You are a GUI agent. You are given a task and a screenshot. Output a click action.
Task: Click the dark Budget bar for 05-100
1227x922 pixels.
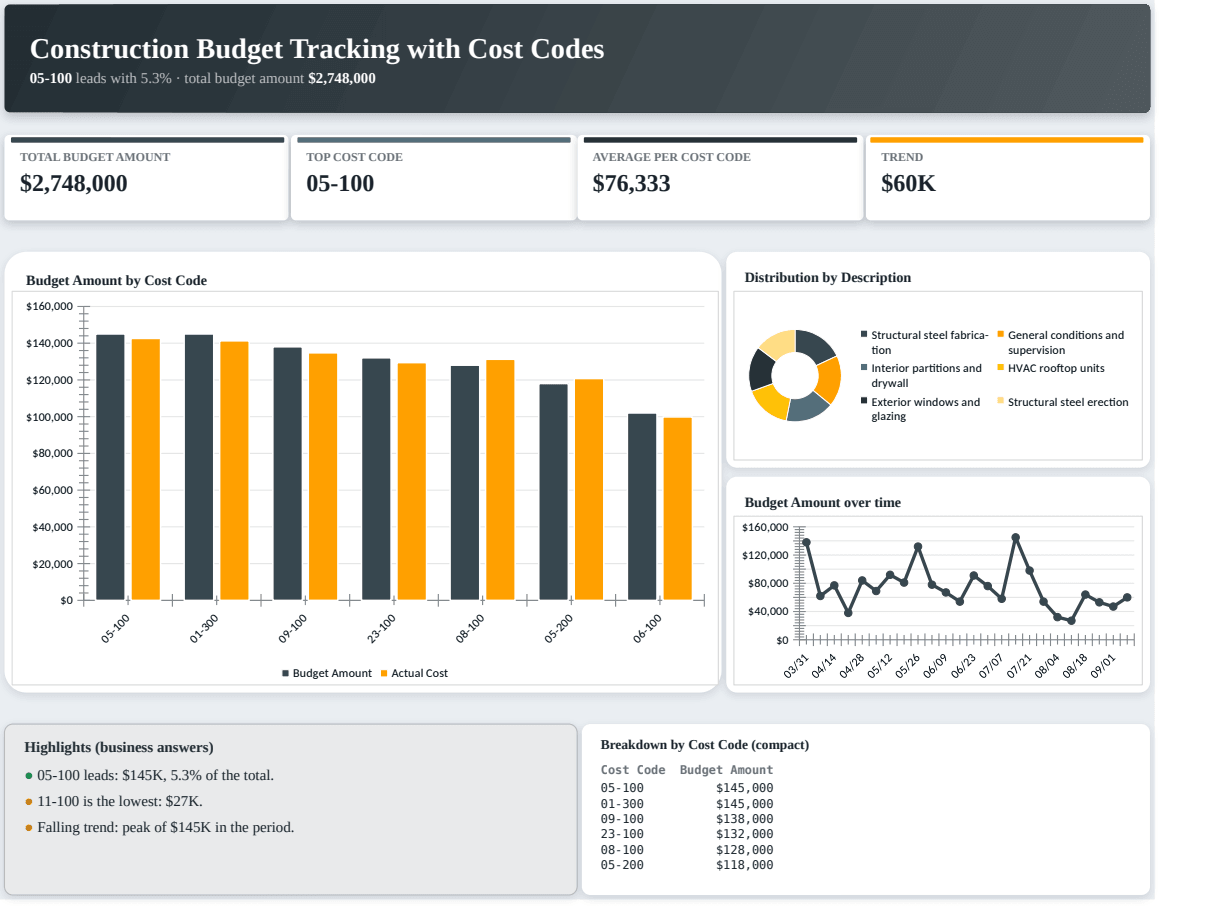pos(110,467)
